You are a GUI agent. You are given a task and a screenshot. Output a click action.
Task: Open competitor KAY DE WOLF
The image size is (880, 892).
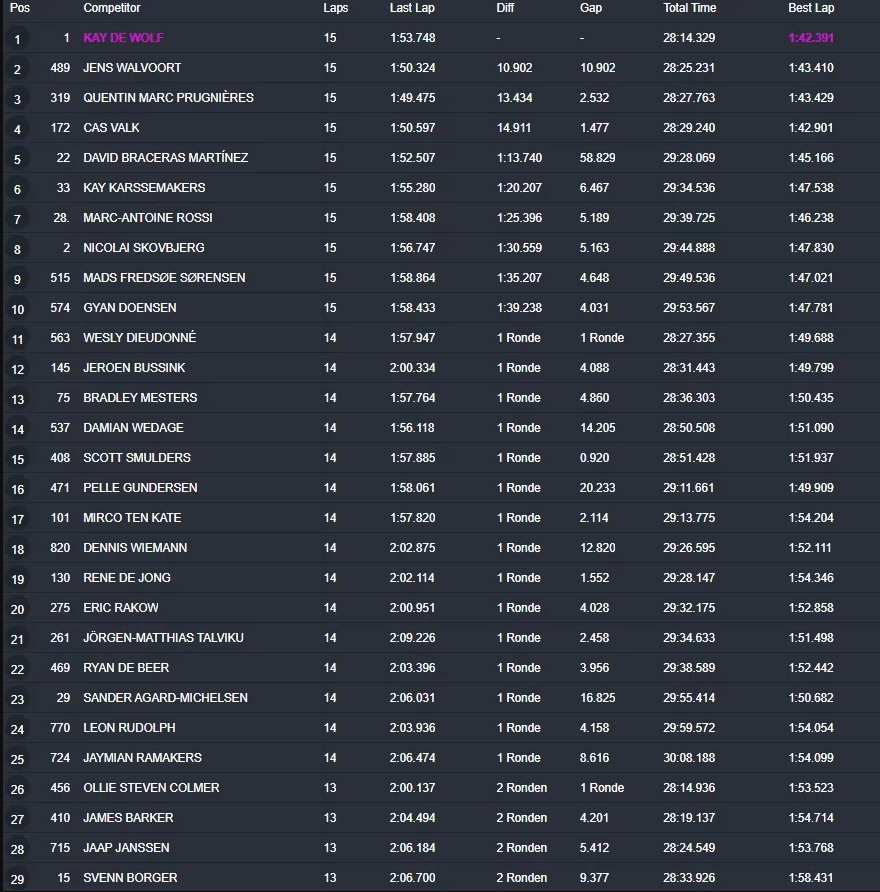[x=123, y=38]
